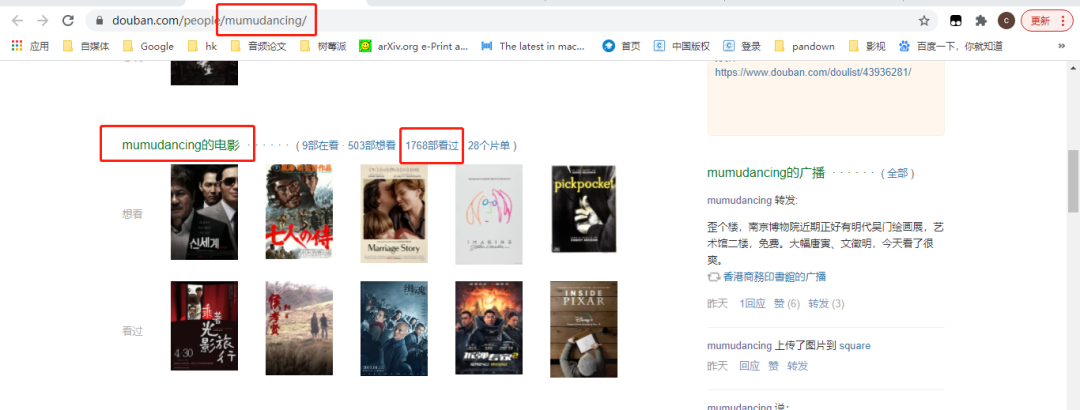Click the 看过 row label

(x=132, y=331)
